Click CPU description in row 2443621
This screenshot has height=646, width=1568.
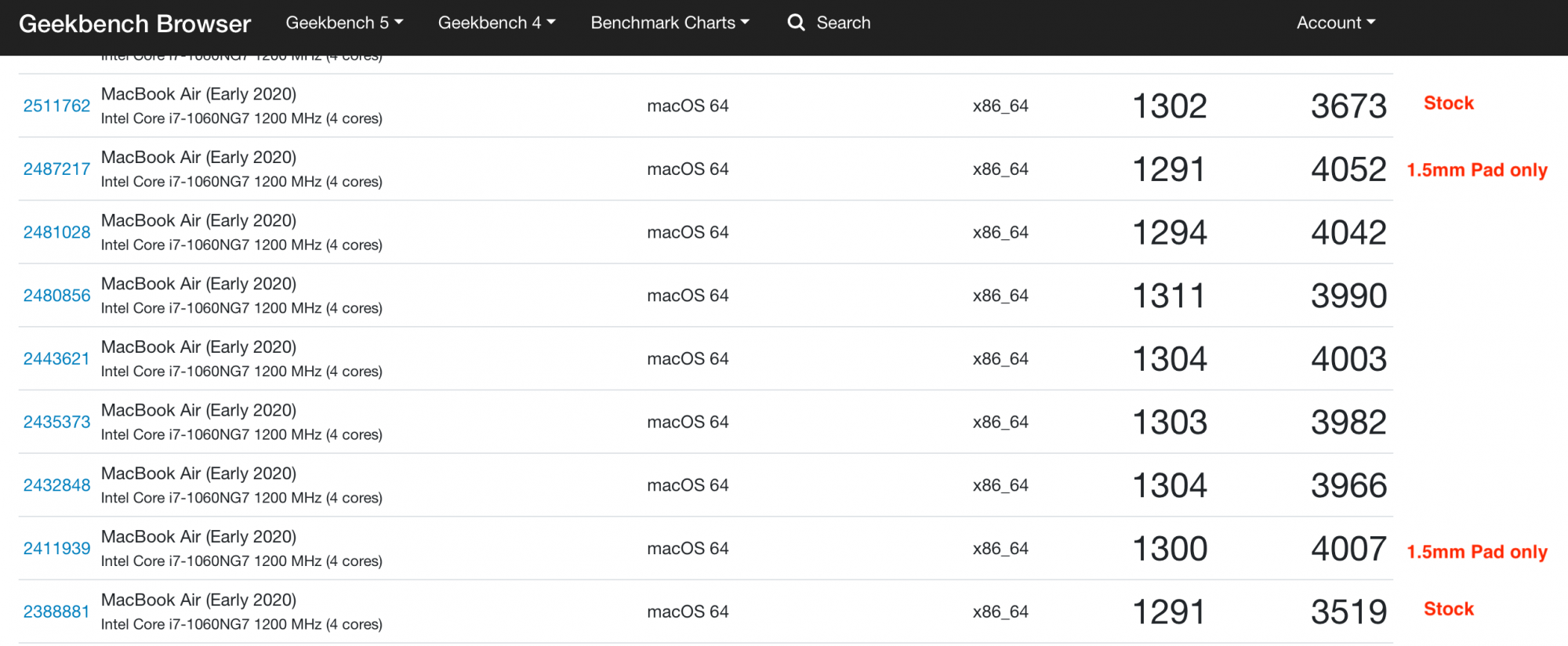(241, 372)
